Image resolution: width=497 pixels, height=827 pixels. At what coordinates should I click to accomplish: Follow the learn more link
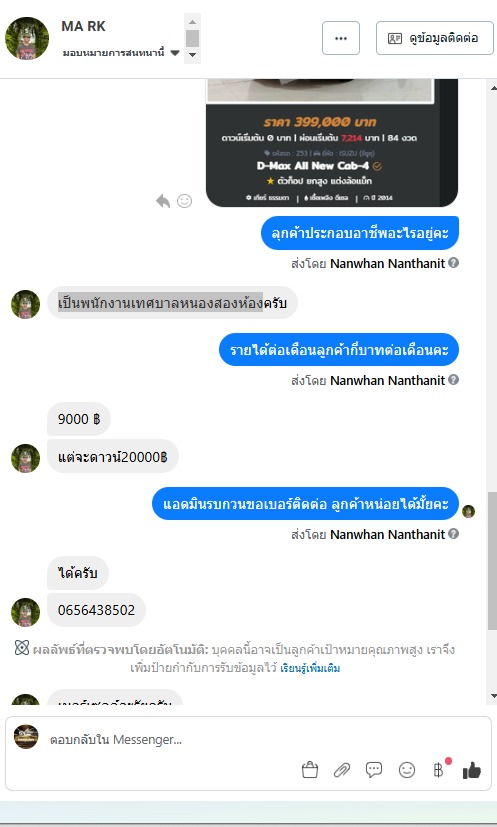(x=310, y=668)
